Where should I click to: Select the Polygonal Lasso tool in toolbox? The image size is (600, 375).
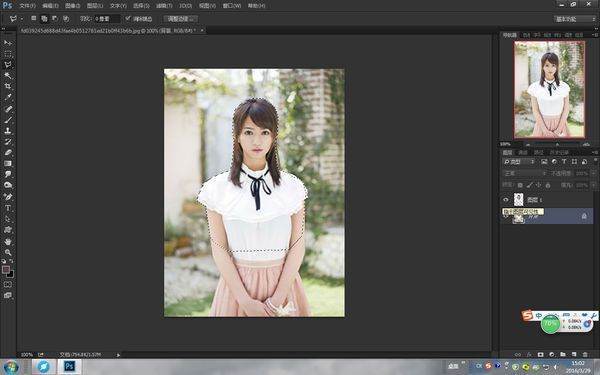coord(8,65)
